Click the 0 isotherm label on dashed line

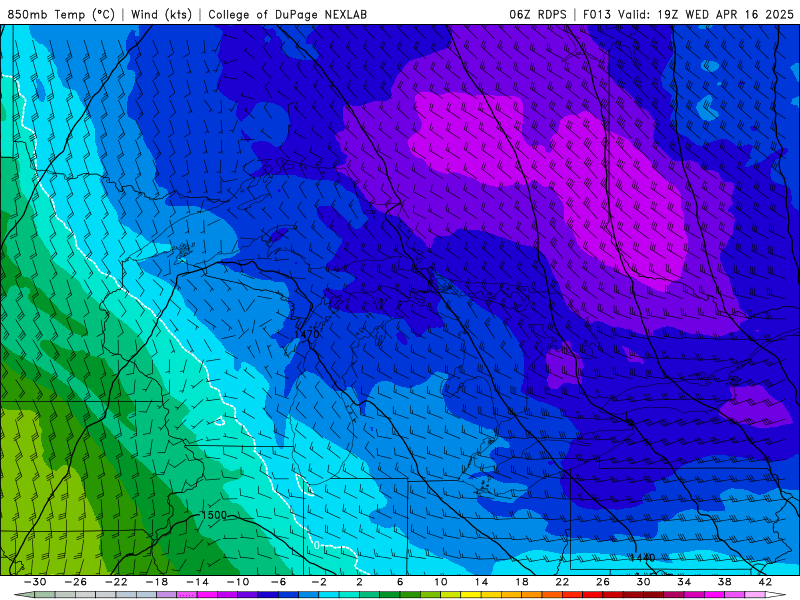click(x=317, y=545)
